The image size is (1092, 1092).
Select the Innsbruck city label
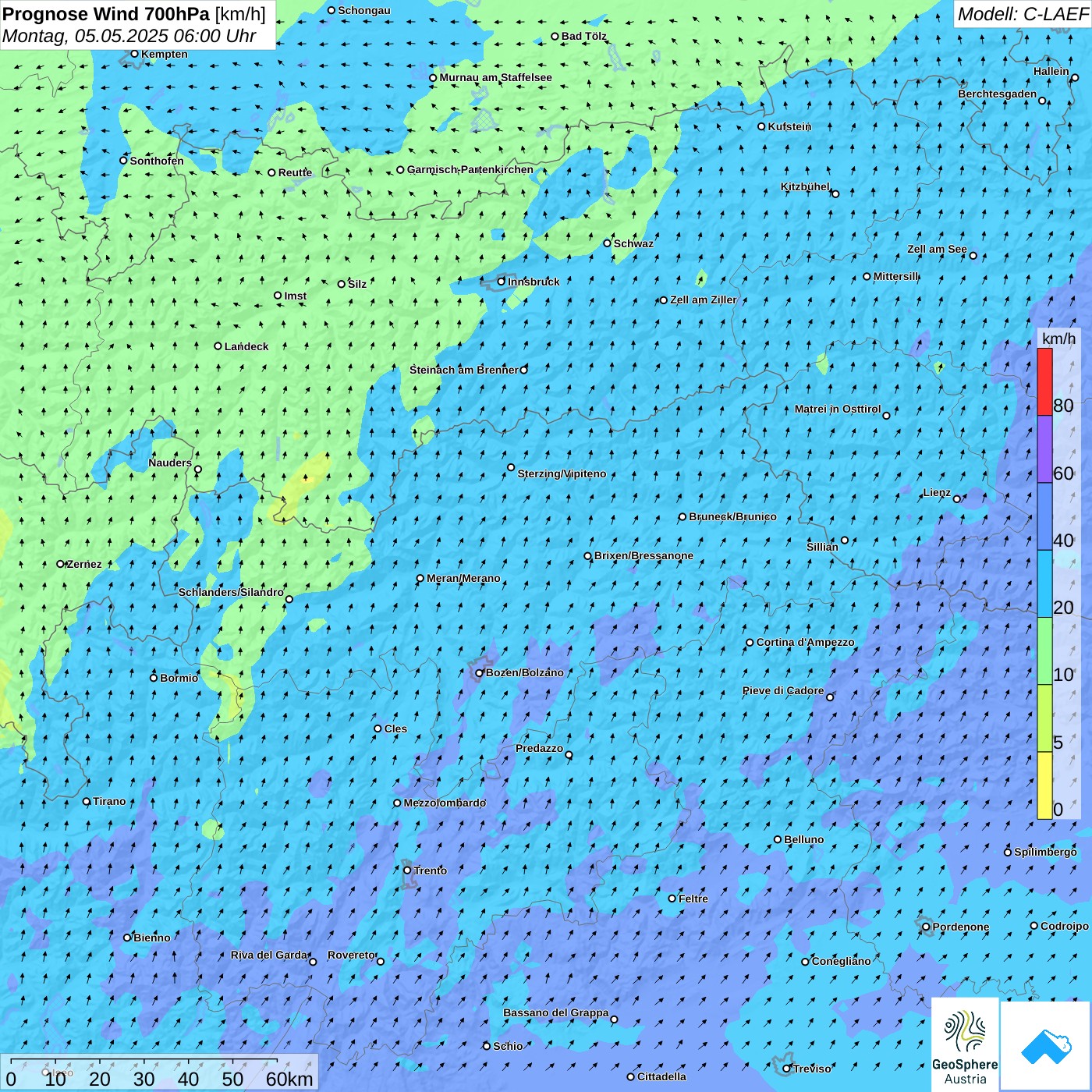[x=534, y=282]
